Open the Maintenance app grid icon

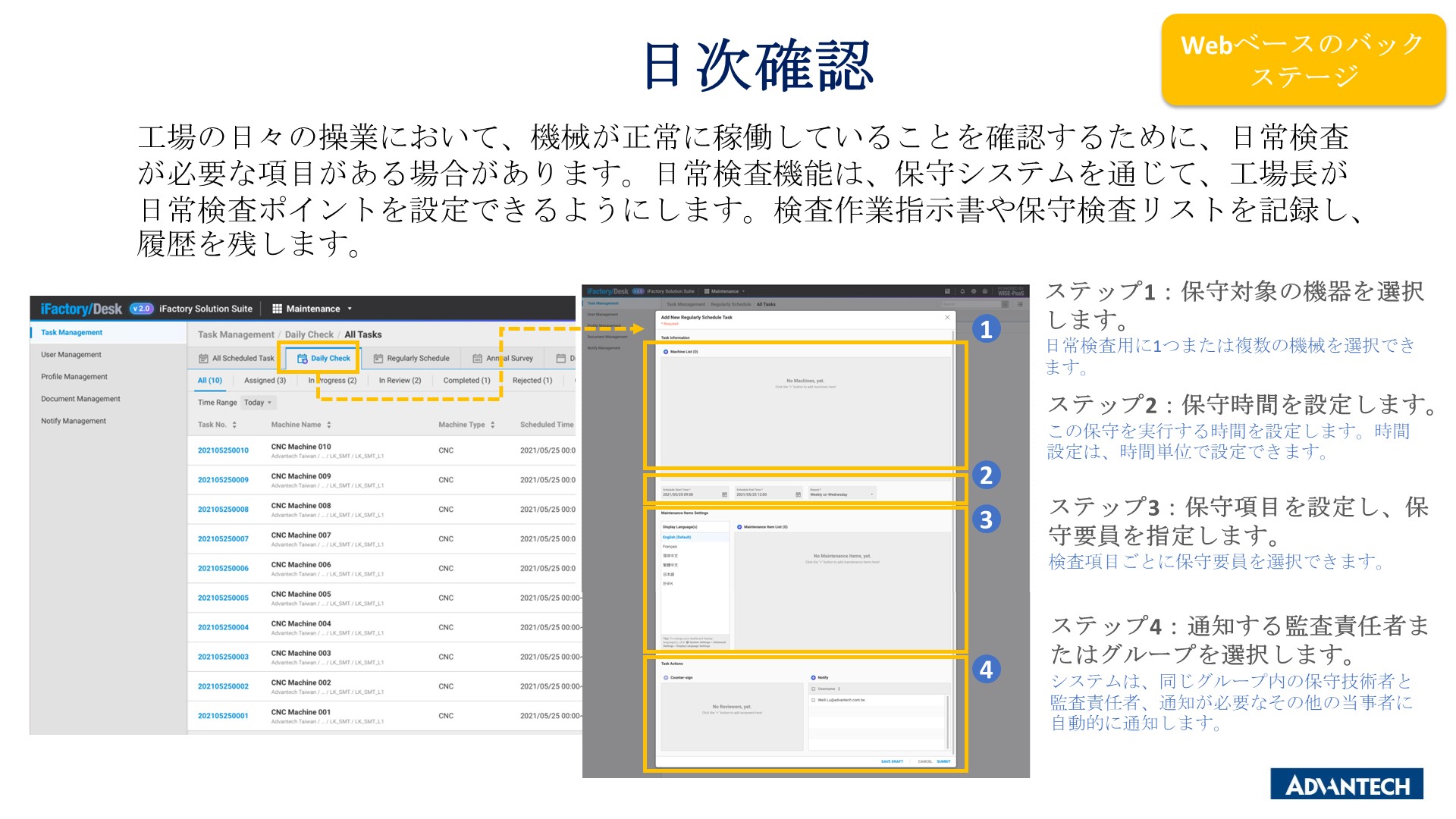coord(278,309)
